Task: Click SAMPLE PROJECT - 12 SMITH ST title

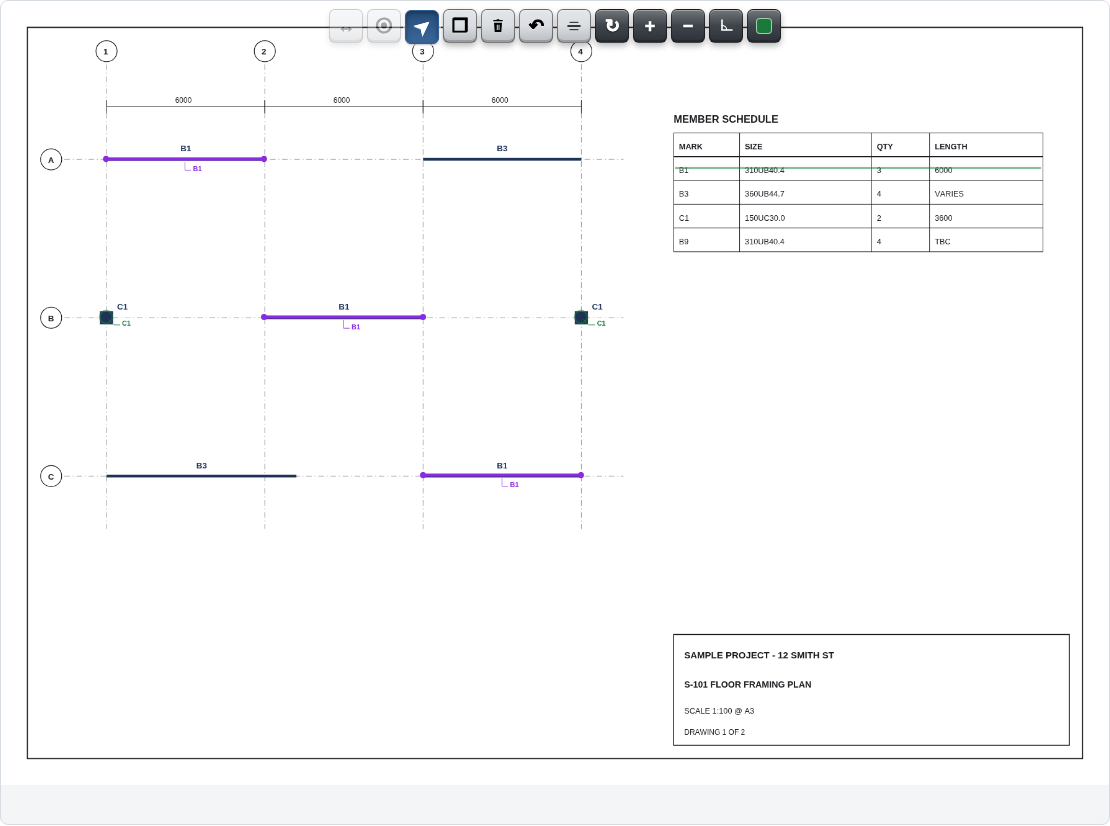Action: point(759,655)
